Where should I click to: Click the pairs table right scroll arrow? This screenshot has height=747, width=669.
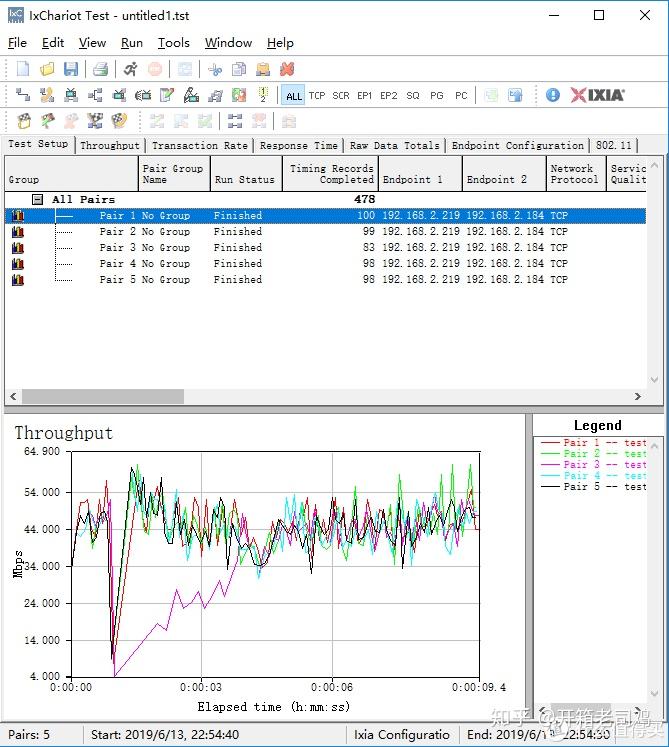pyautogui.click(x=638, y=396)
